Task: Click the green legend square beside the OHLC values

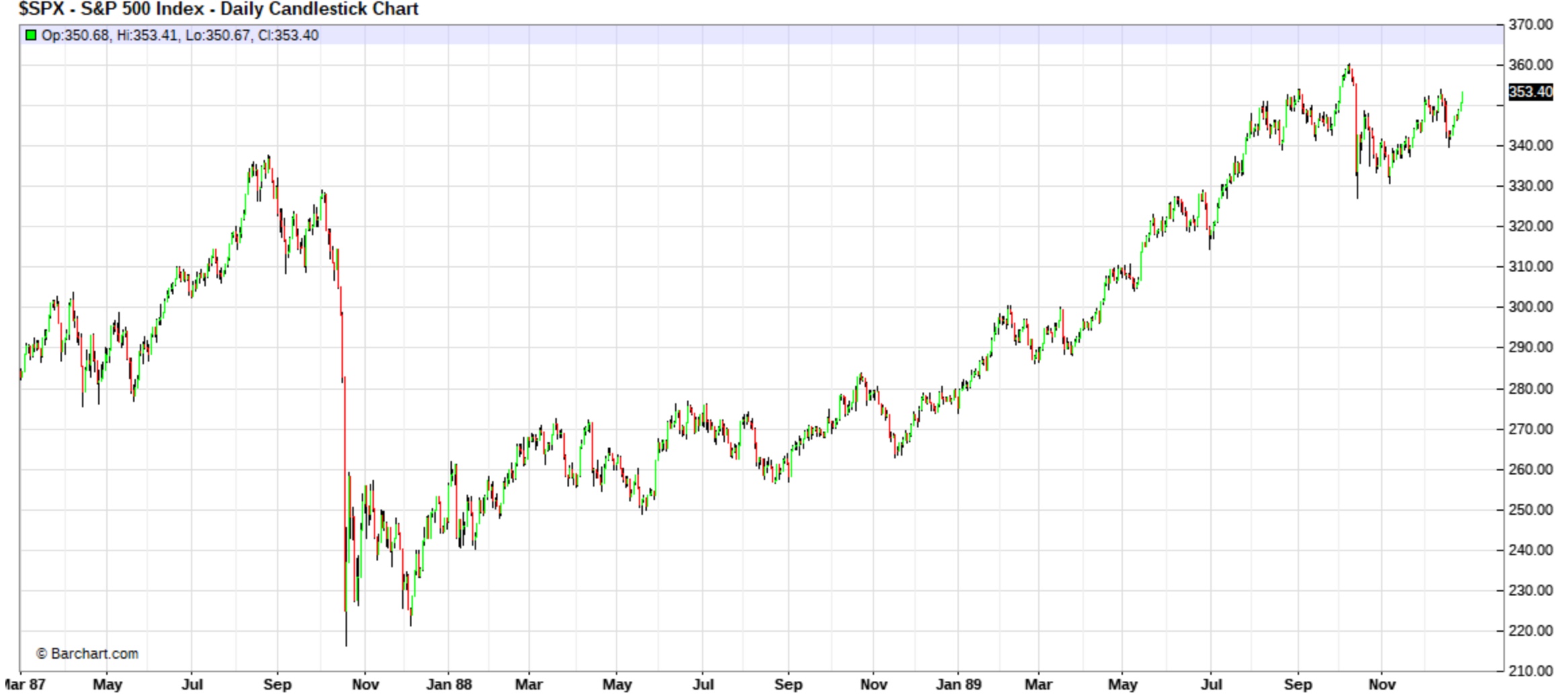Action: pos(30,35)
